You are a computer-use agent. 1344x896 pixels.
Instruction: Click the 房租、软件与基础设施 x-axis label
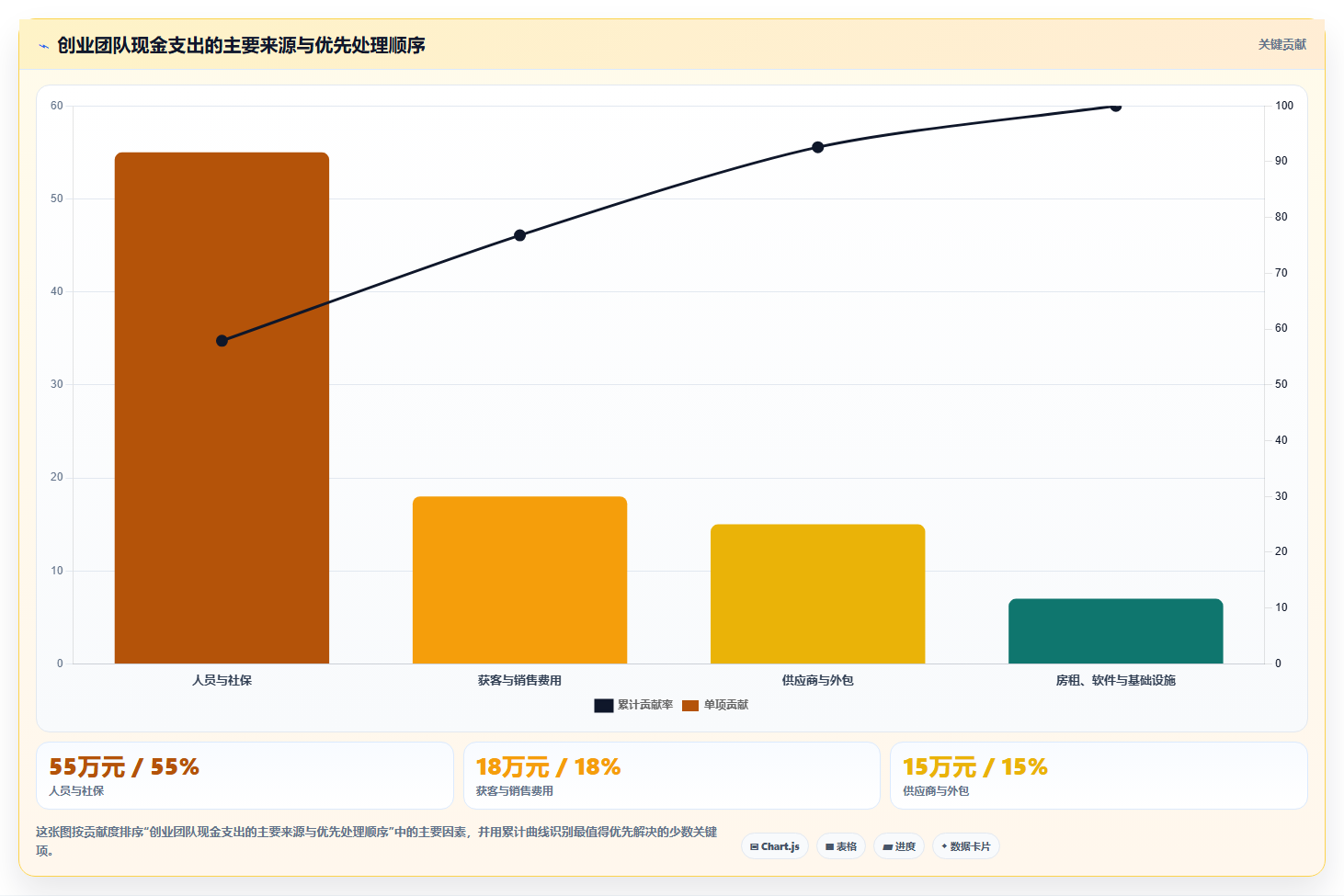pyautogui.click(x=1115, y=680)
